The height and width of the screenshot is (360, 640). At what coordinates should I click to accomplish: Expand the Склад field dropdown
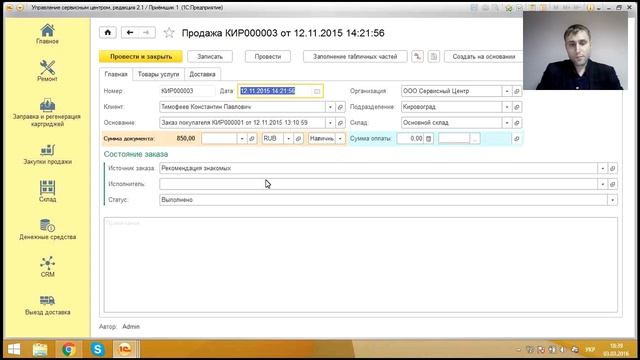pyautogui.click(x=507, y=122)
